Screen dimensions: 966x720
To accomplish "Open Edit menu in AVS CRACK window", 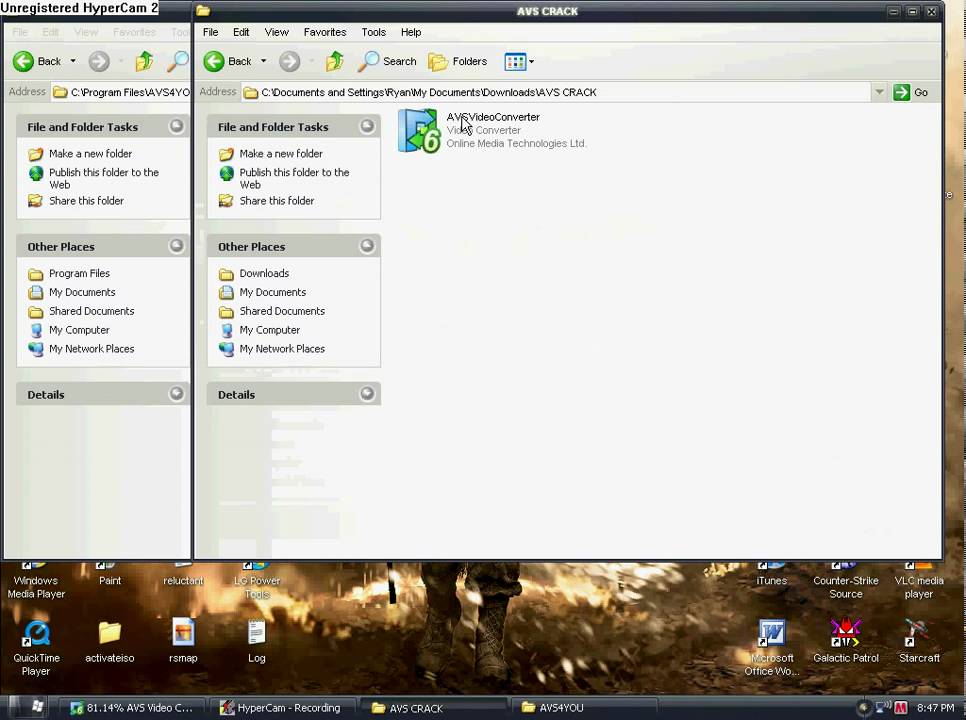I will (241, 32).
